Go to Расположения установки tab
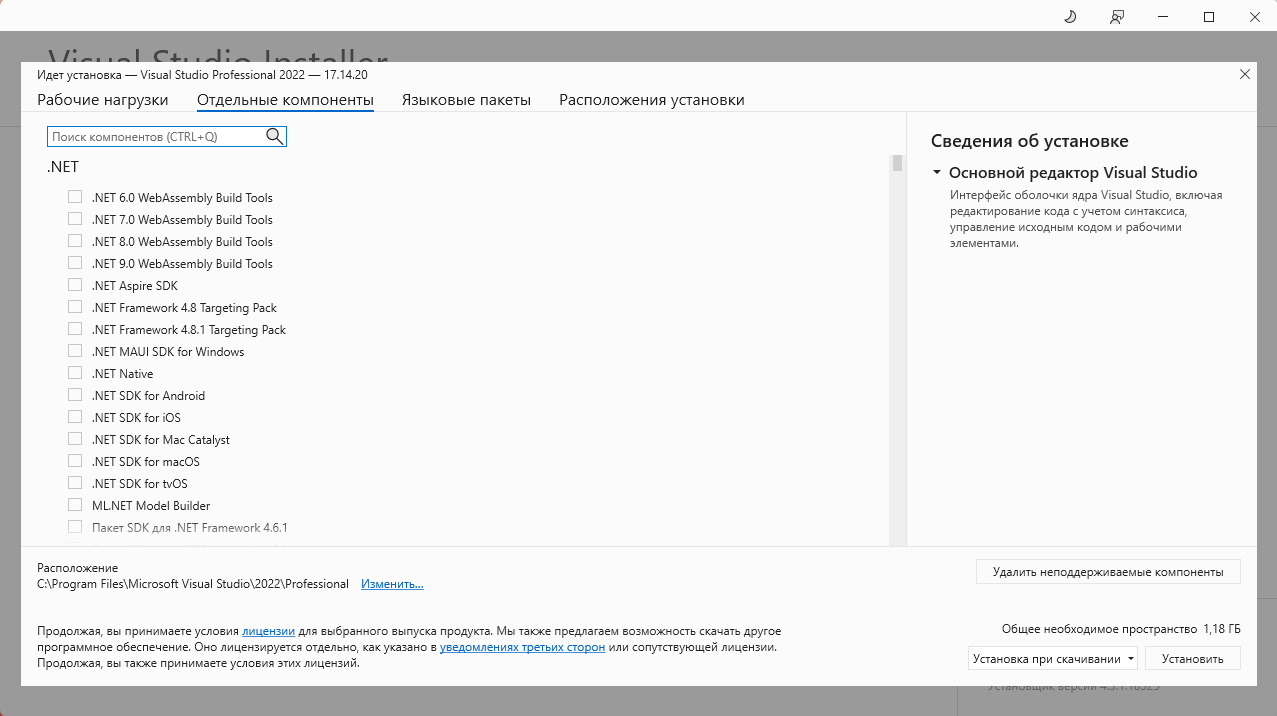Screen dimensions: 1277x716 coord(651,100)
